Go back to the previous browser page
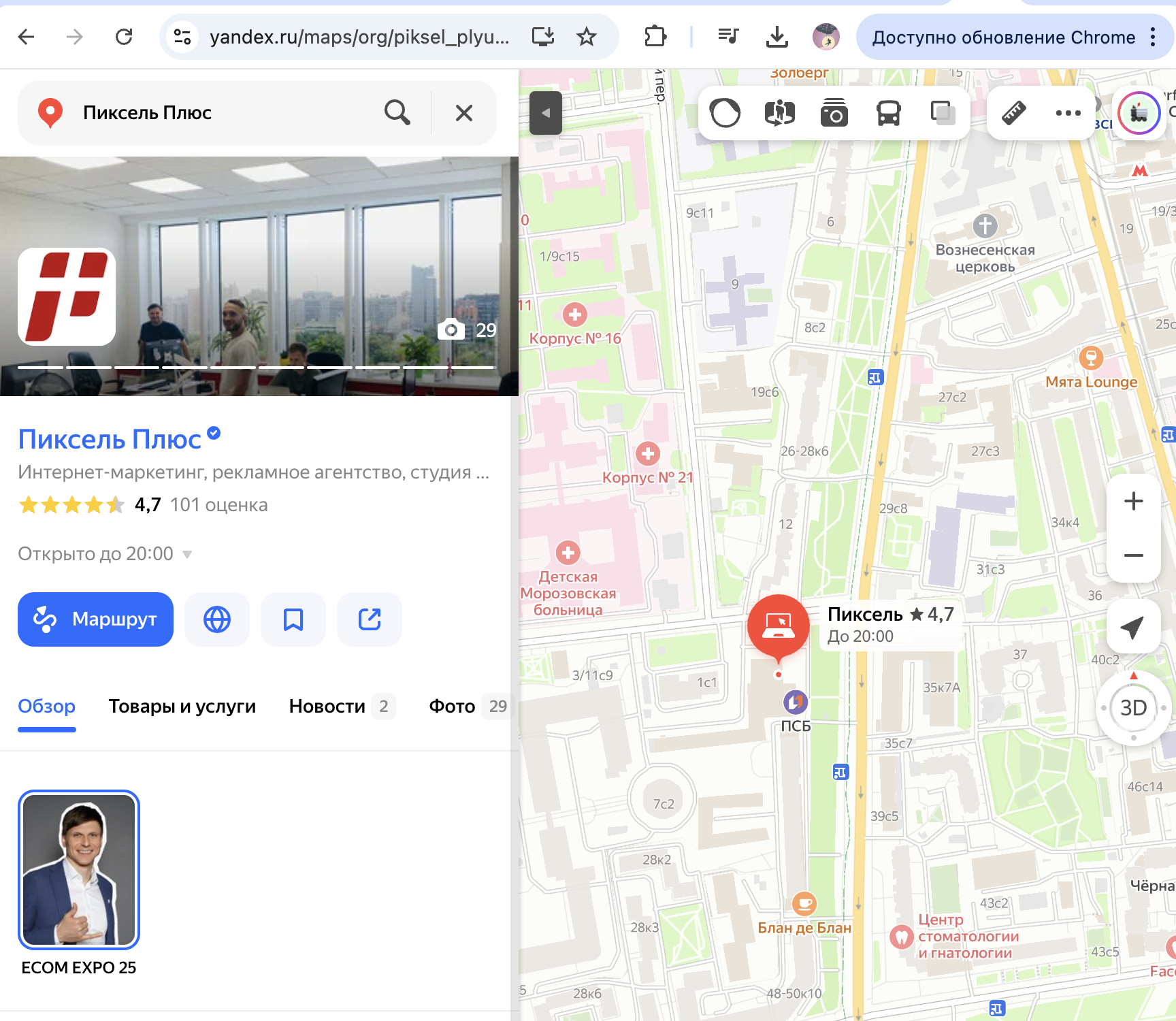This screenshot has height=1021, width=1176. [27, 37]
